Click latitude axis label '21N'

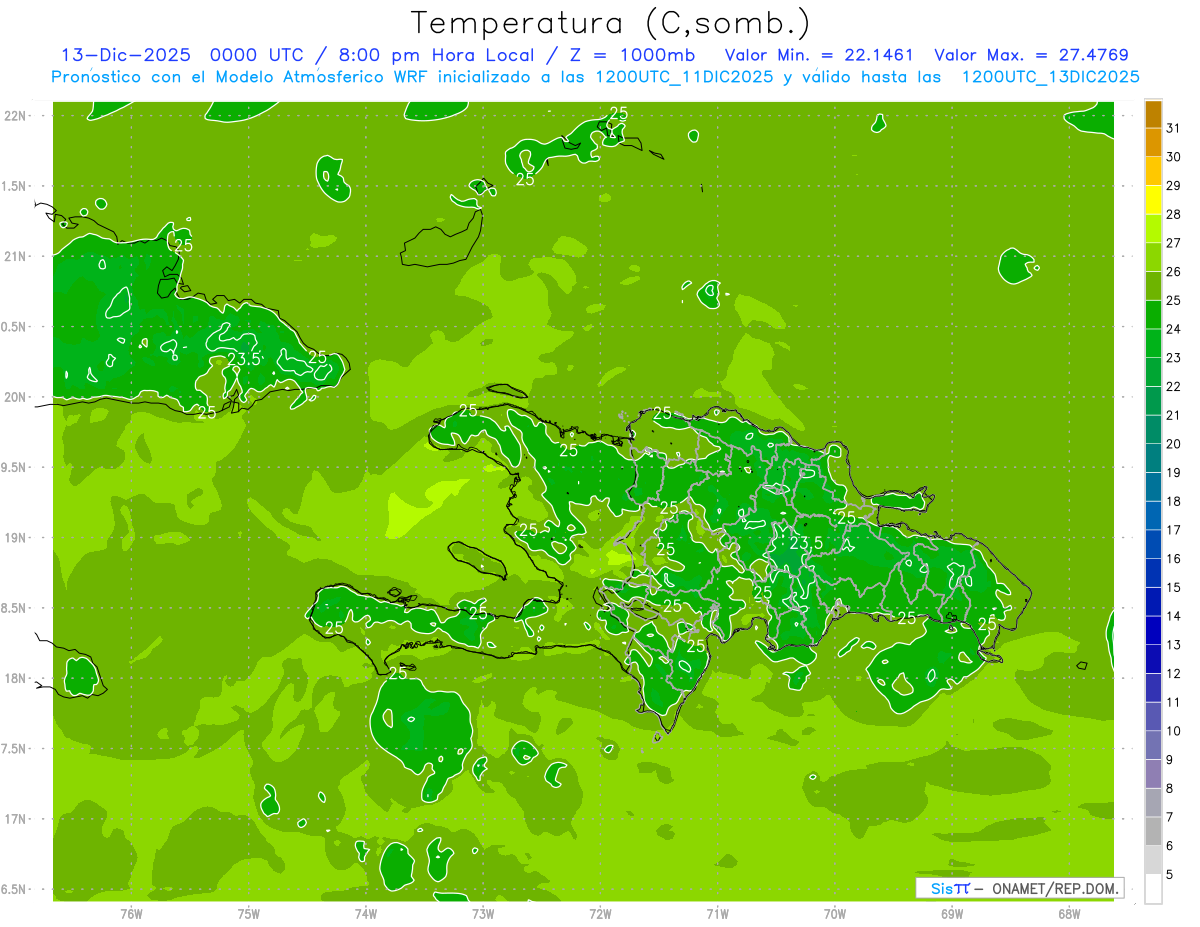[x=16, y=256]
